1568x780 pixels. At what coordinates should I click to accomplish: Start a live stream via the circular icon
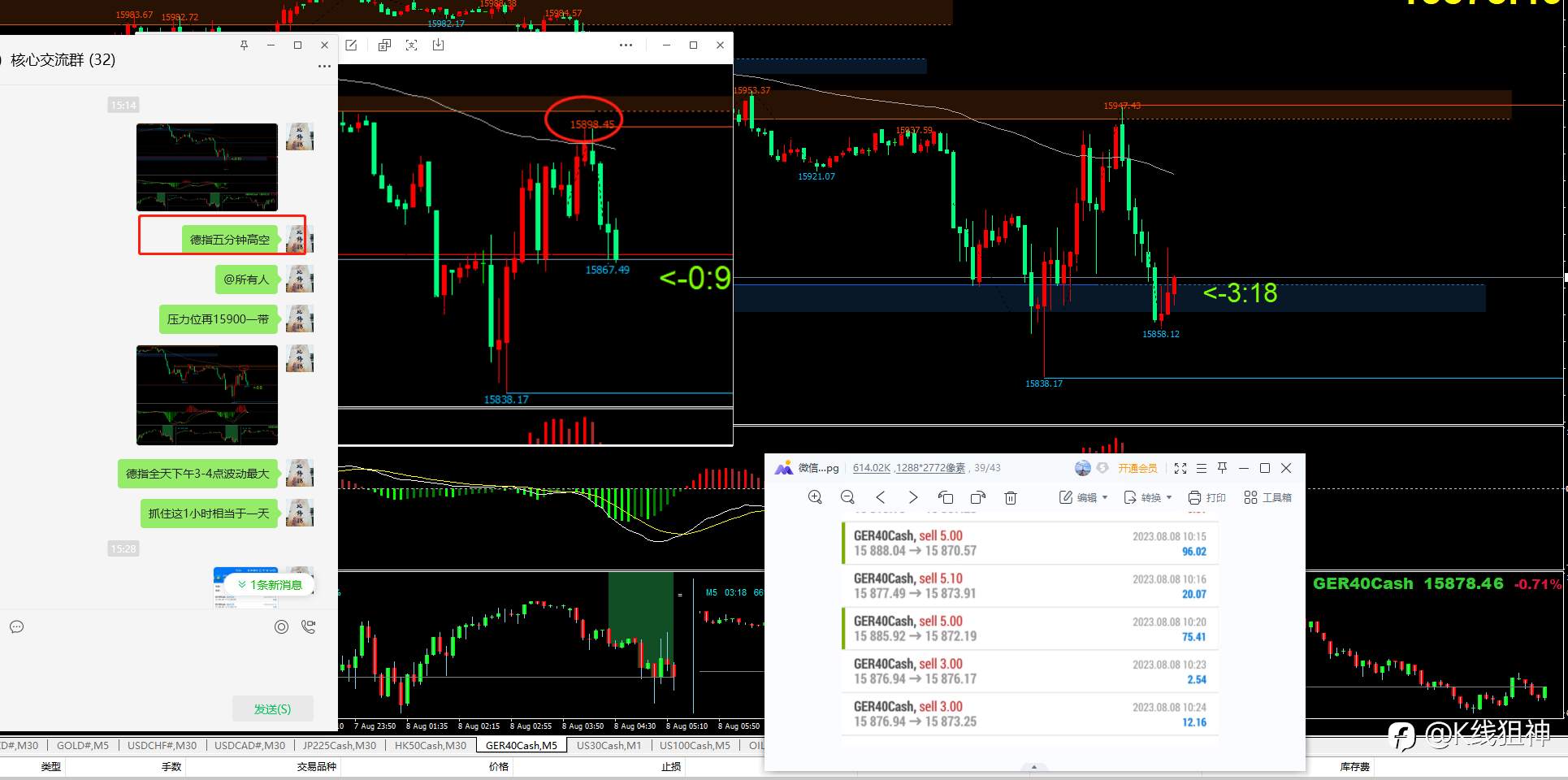coord(281,626)
